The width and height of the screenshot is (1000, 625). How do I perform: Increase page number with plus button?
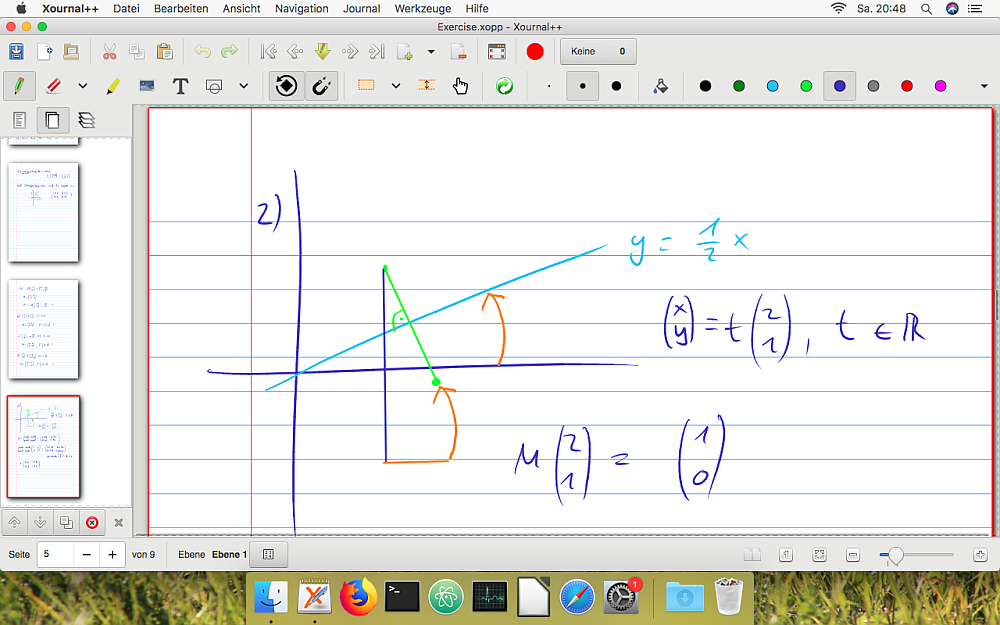[x=112, y=555]
